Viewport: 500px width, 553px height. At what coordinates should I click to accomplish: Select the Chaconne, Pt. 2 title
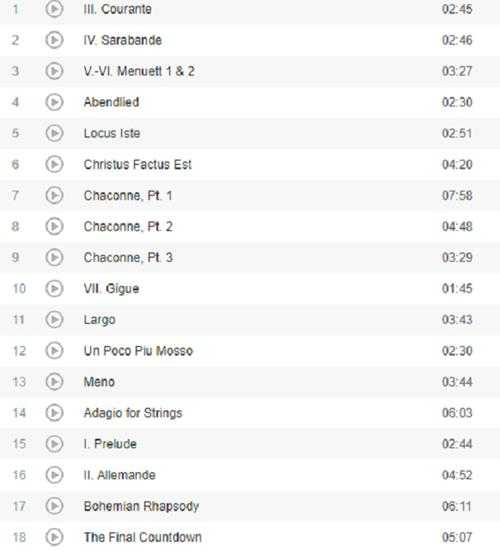pos(128,226)
